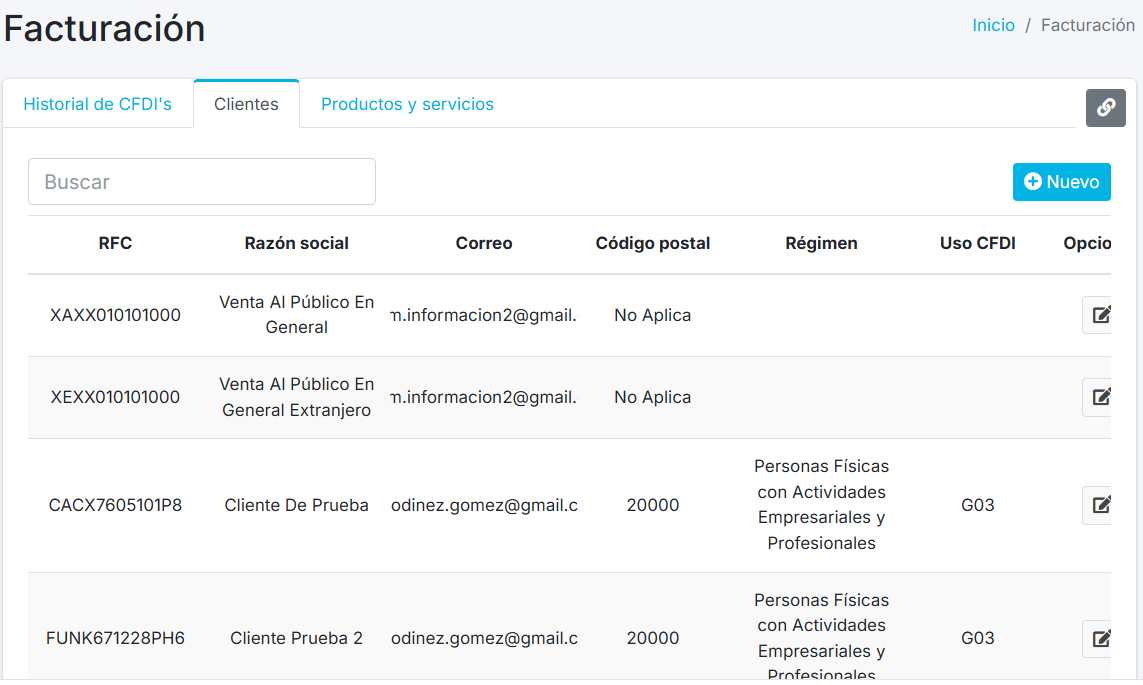Viewport: 1143px width, 685px height.
Task: Click the Régimen column header
Action: click(x=821, y=243)
